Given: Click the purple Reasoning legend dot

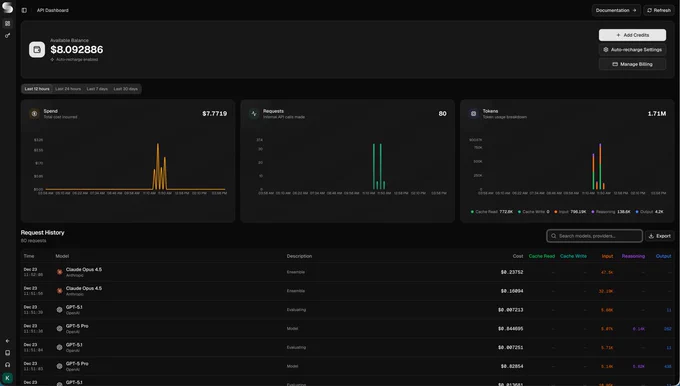Looking at the screenshot, I should 593,212.
